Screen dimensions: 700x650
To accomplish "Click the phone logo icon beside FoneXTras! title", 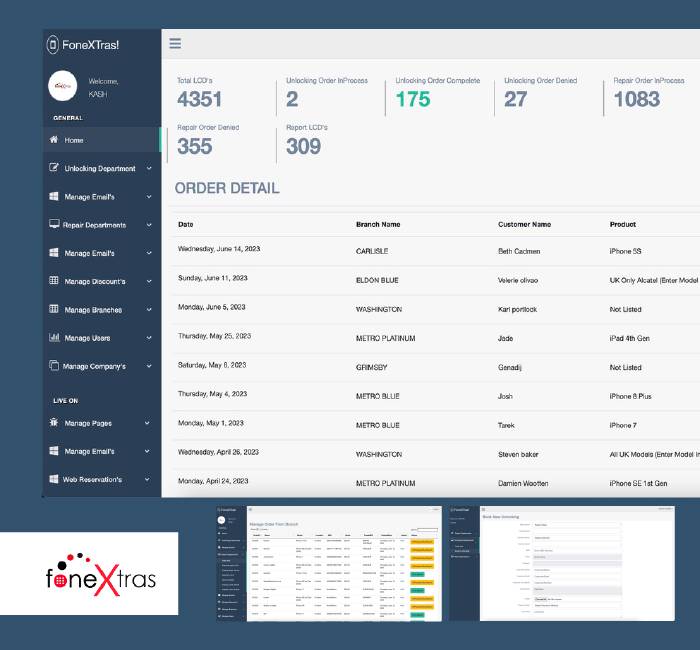I will click(x=52, y=44).
